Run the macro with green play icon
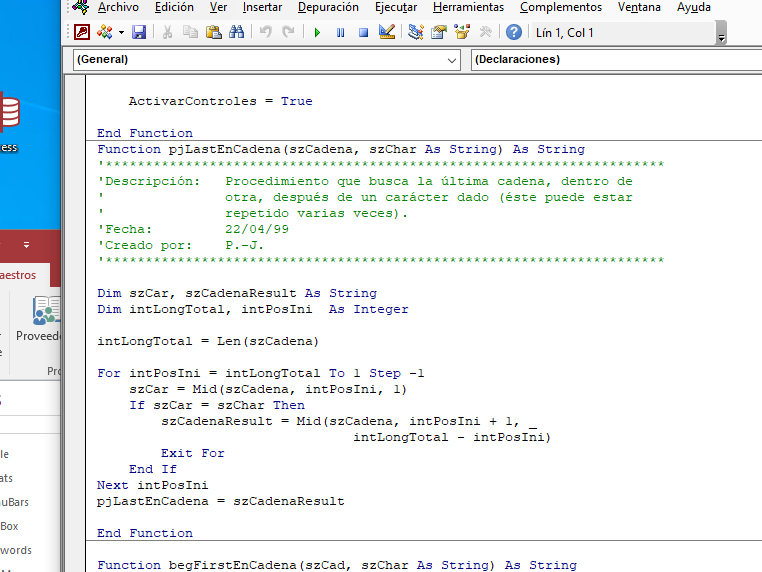The height and width of the screenshot is (572, 762). pos(317,33)
